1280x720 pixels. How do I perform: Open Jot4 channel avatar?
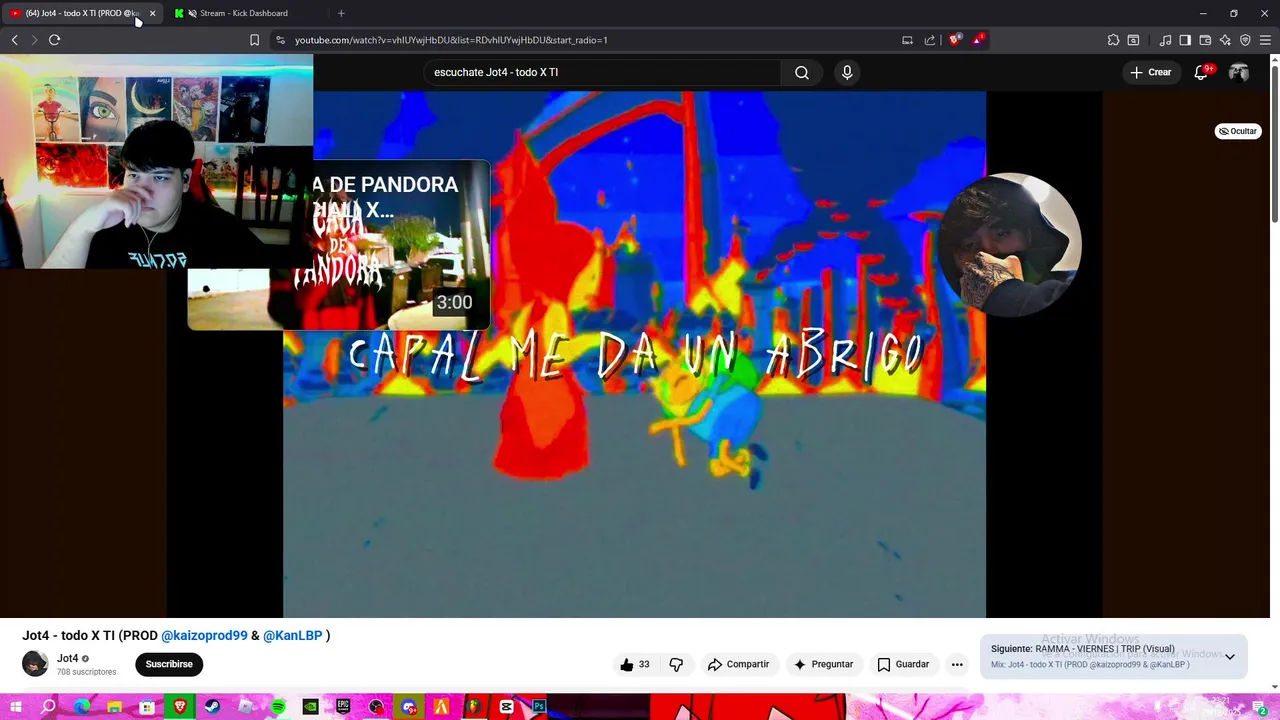tap(35, 664)
